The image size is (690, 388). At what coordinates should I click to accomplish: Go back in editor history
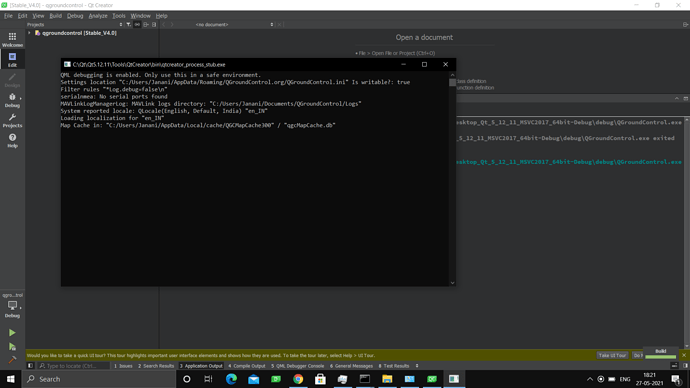(x=164, y=25)
